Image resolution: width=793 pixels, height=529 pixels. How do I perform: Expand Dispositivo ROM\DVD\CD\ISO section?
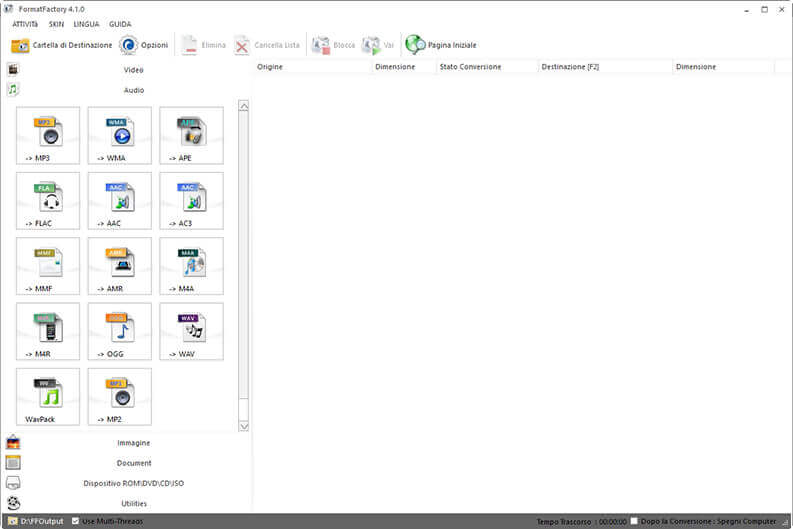(x=134, y=483)
